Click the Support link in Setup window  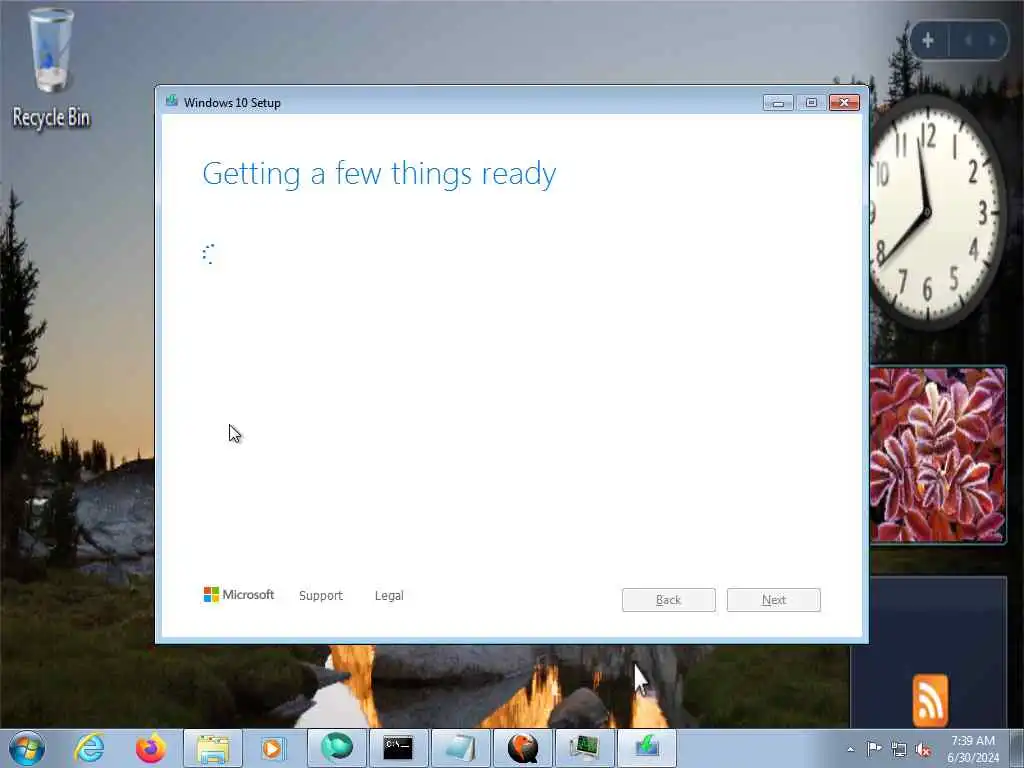(321, 596)
